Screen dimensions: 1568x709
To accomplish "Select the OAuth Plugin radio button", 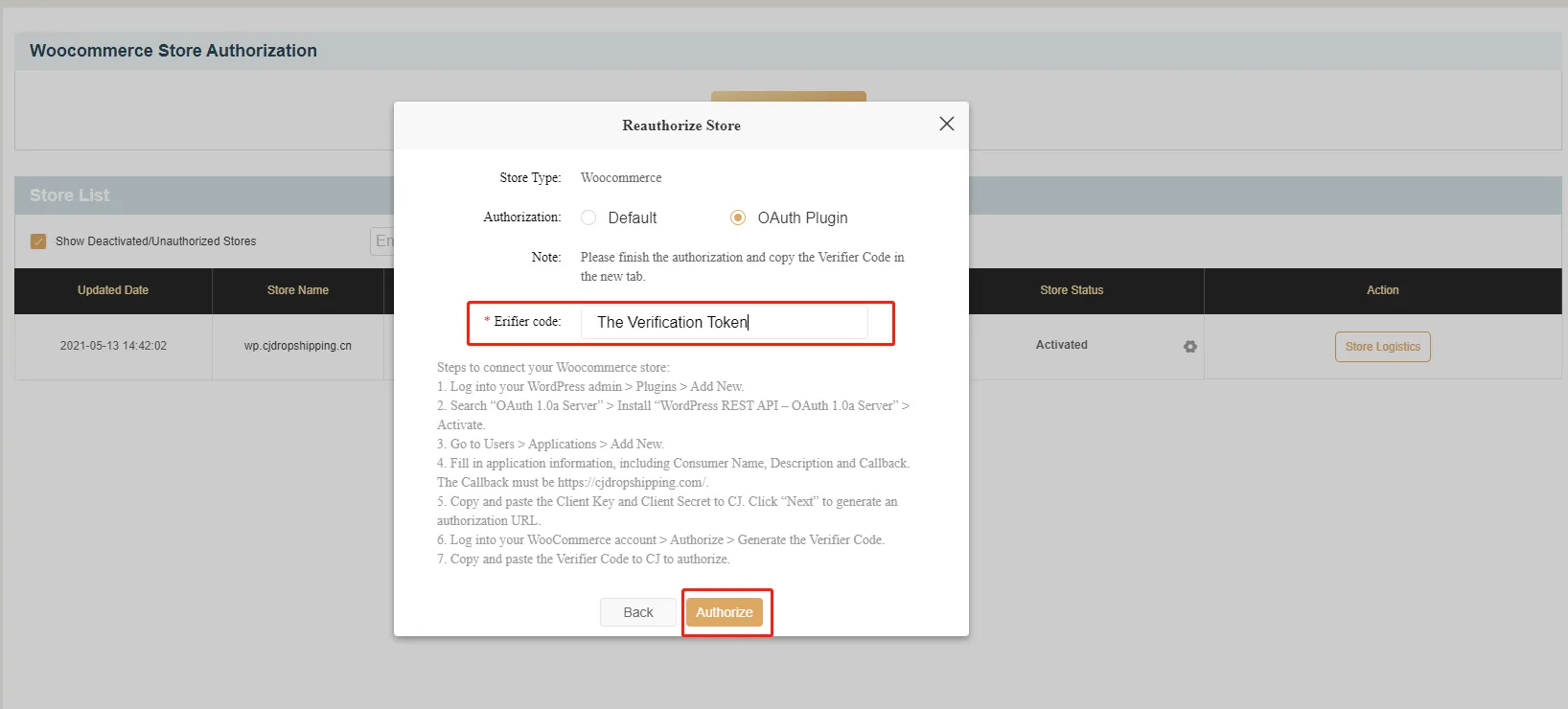I will (x=738, y=217).
